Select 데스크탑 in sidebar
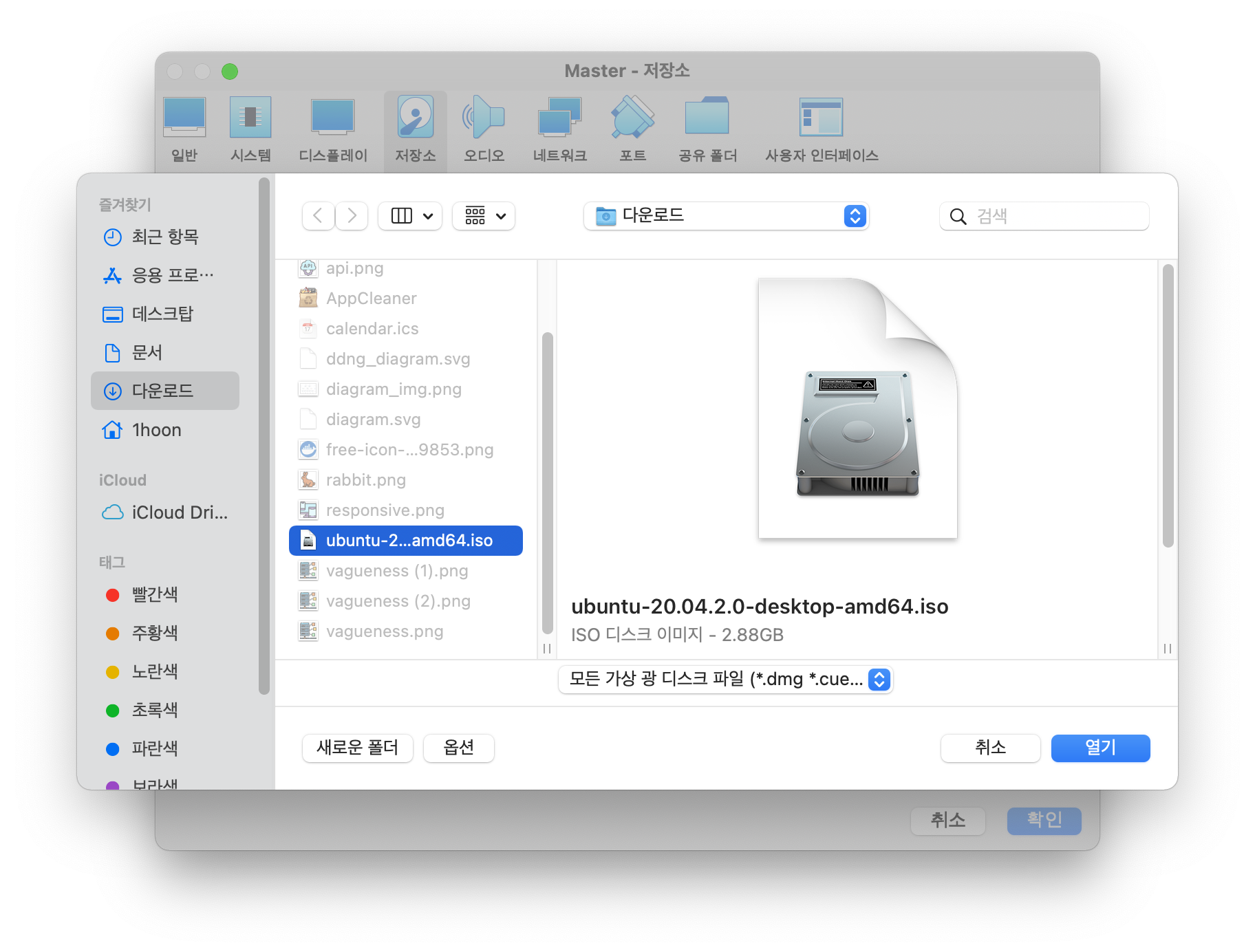The height and width of the screenshot is (952, 1255). click(x=165, y=314)
